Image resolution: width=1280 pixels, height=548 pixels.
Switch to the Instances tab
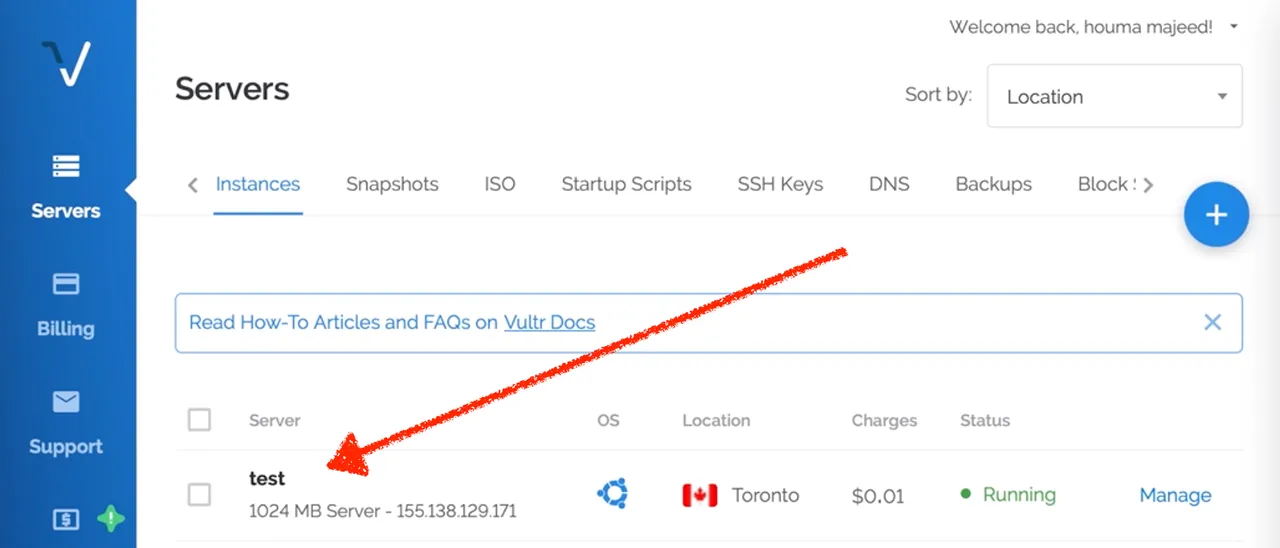click(x=258, y=184)
